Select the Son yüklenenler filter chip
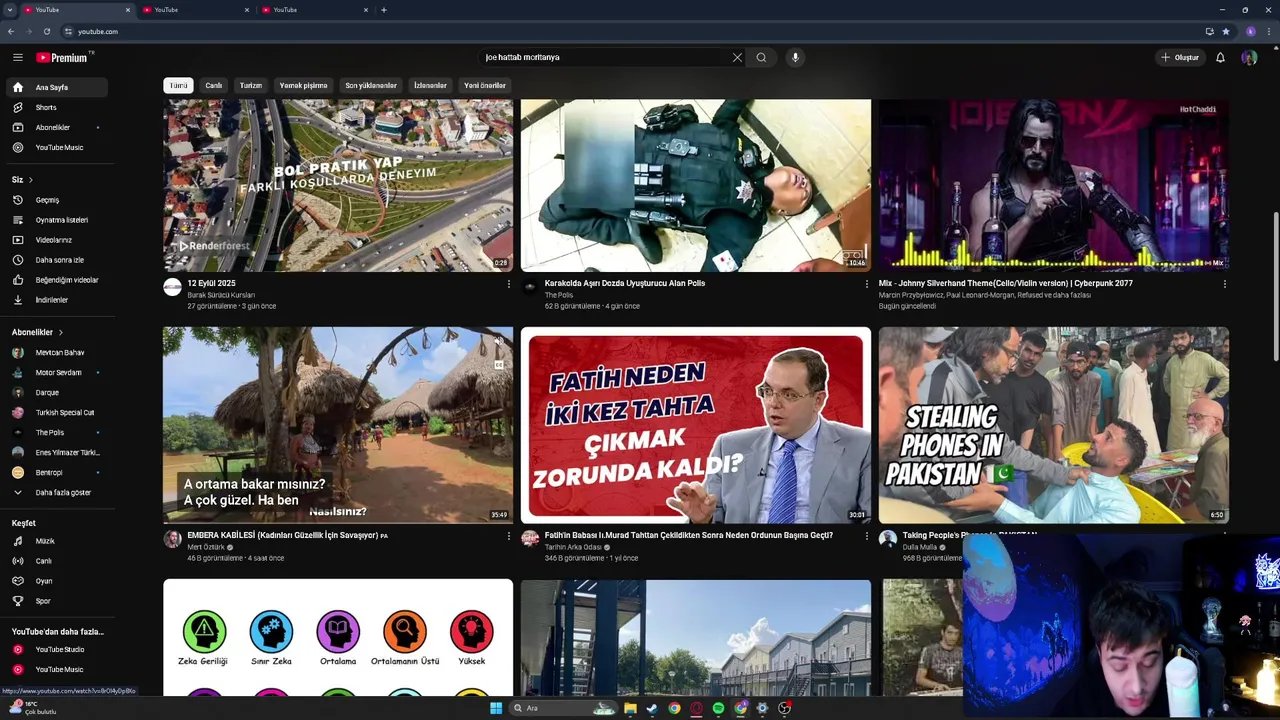This screenshot has width=1280, height=720. coord(371,85)
